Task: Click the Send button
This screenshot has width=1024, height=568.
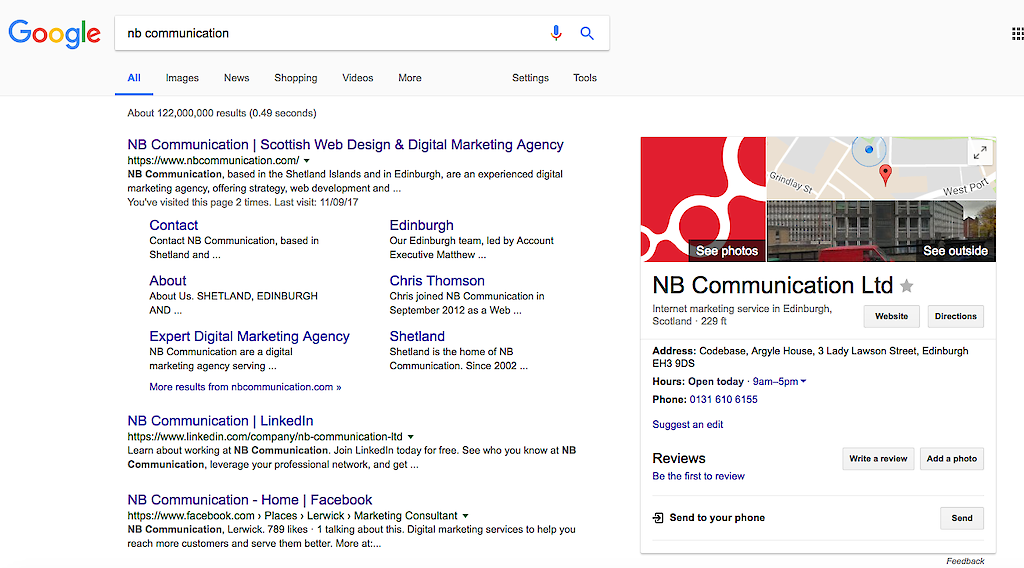Action: click(x=962, y=518)
